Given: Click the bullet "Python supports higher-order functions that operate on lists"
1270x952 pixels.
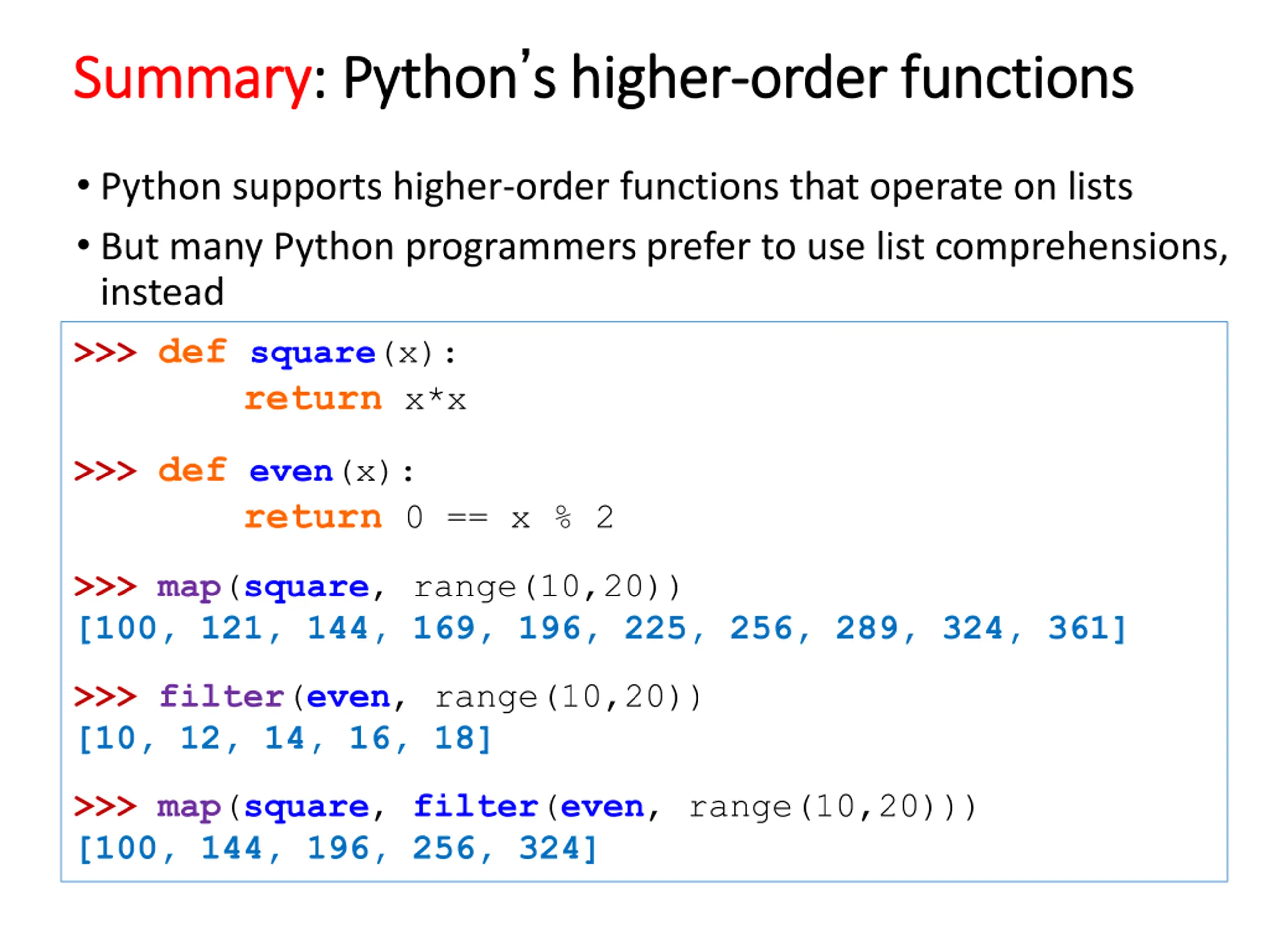Looking at the screenshot, I should [617, 187].
